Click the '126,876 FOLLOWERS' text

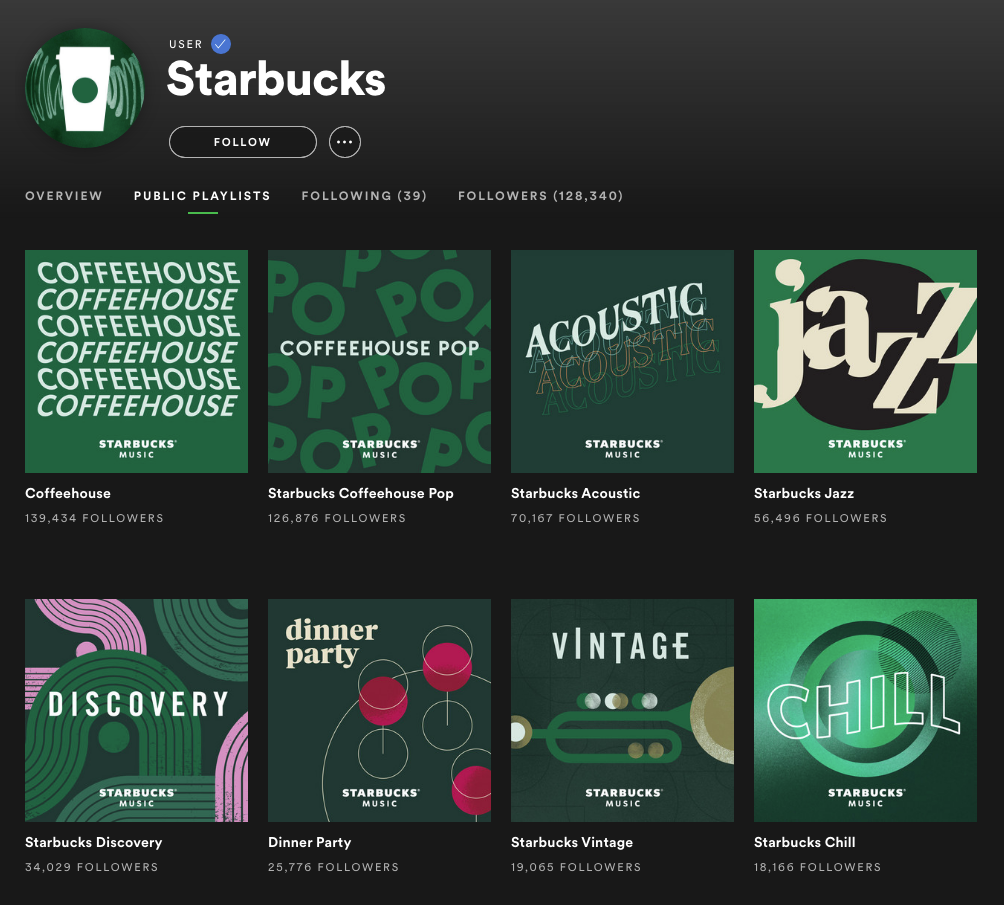point(337,518)
